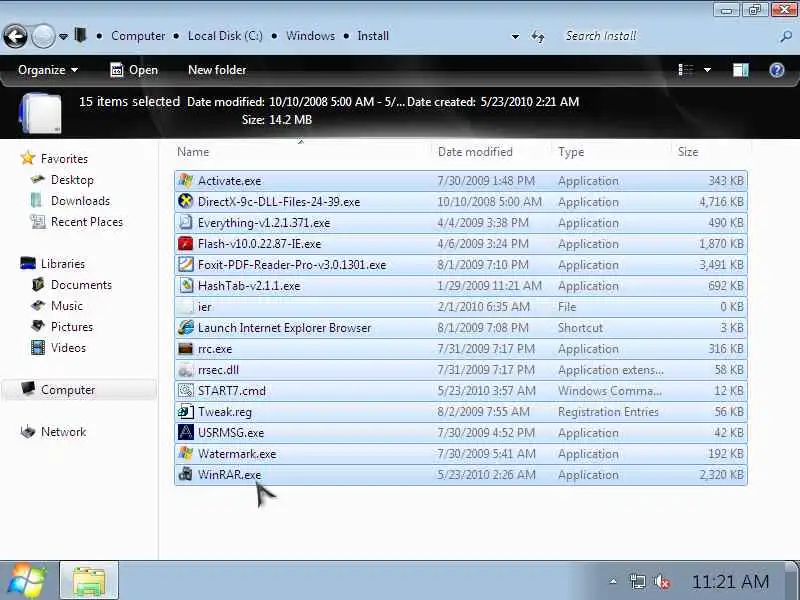Open Libraries in the navigation pane
This screenshot has width=800, height=600.
[63, 264]
